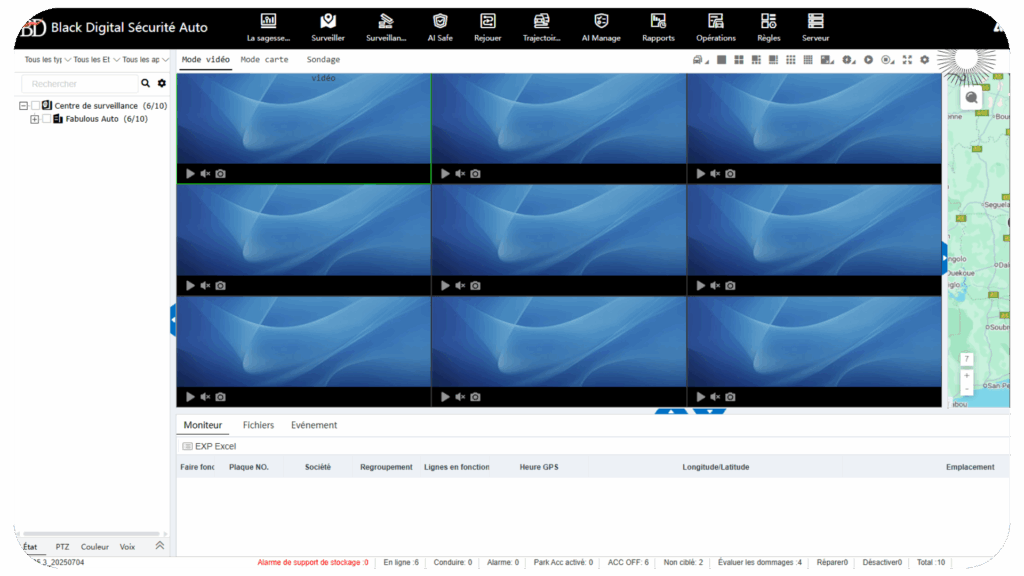This screenshot has width=1024, height=576.
Task: Expand the Fabulous Auto tree node
Action: 34,119
